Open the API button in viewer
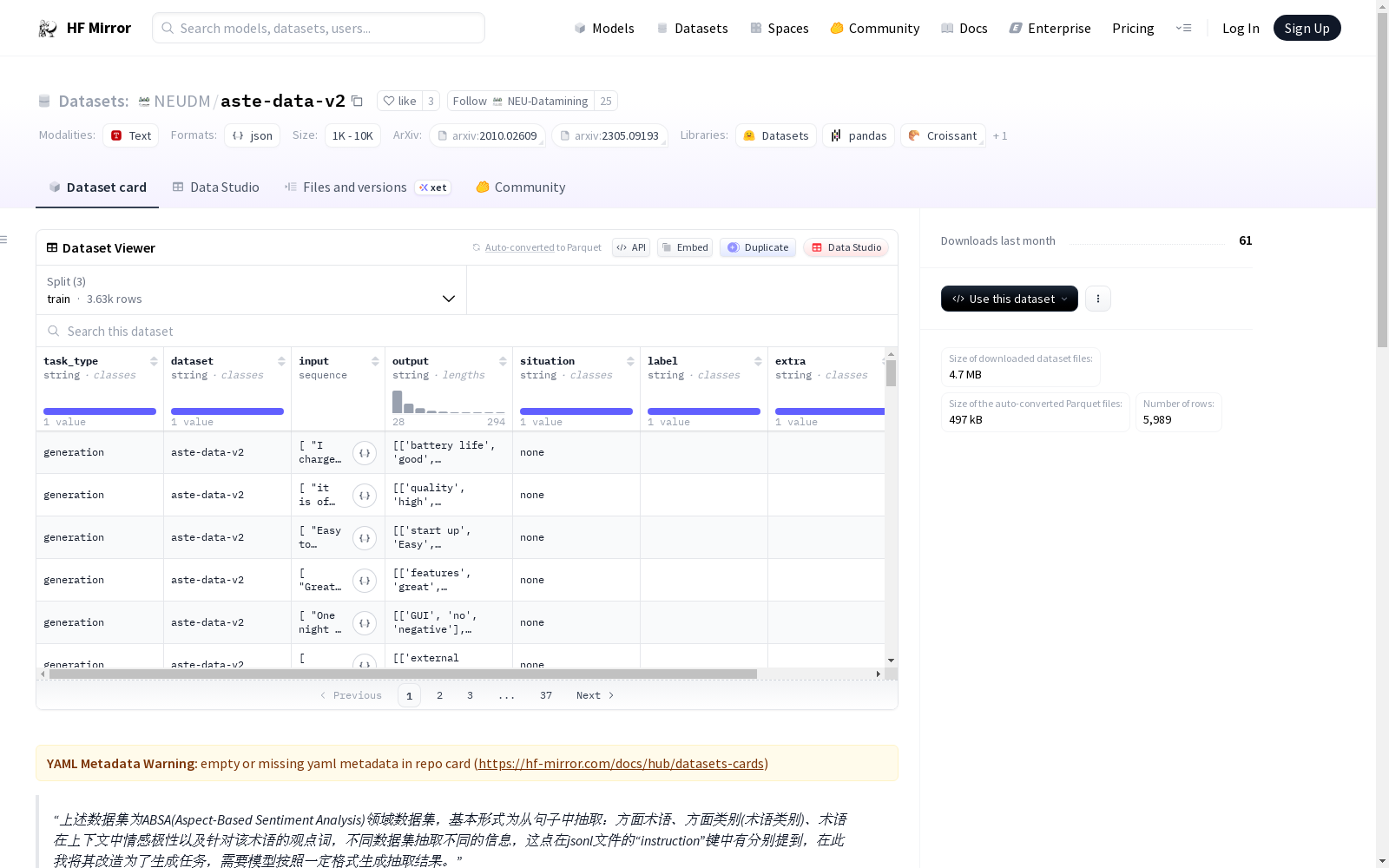Screen dimensions: 1389x868 pos(631,247)
